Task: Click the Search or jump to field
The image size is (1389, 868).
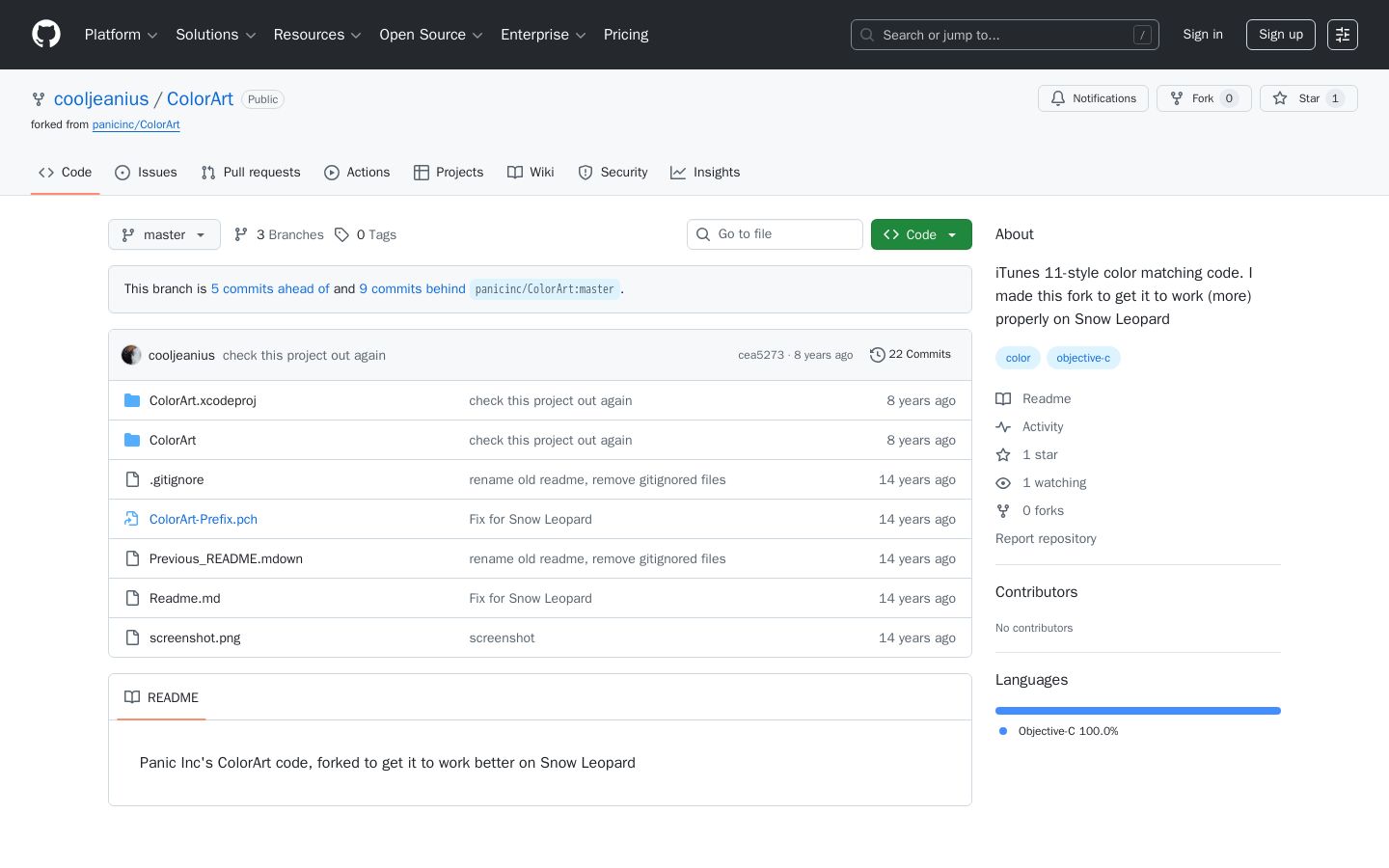Action: click(1004, 35)
